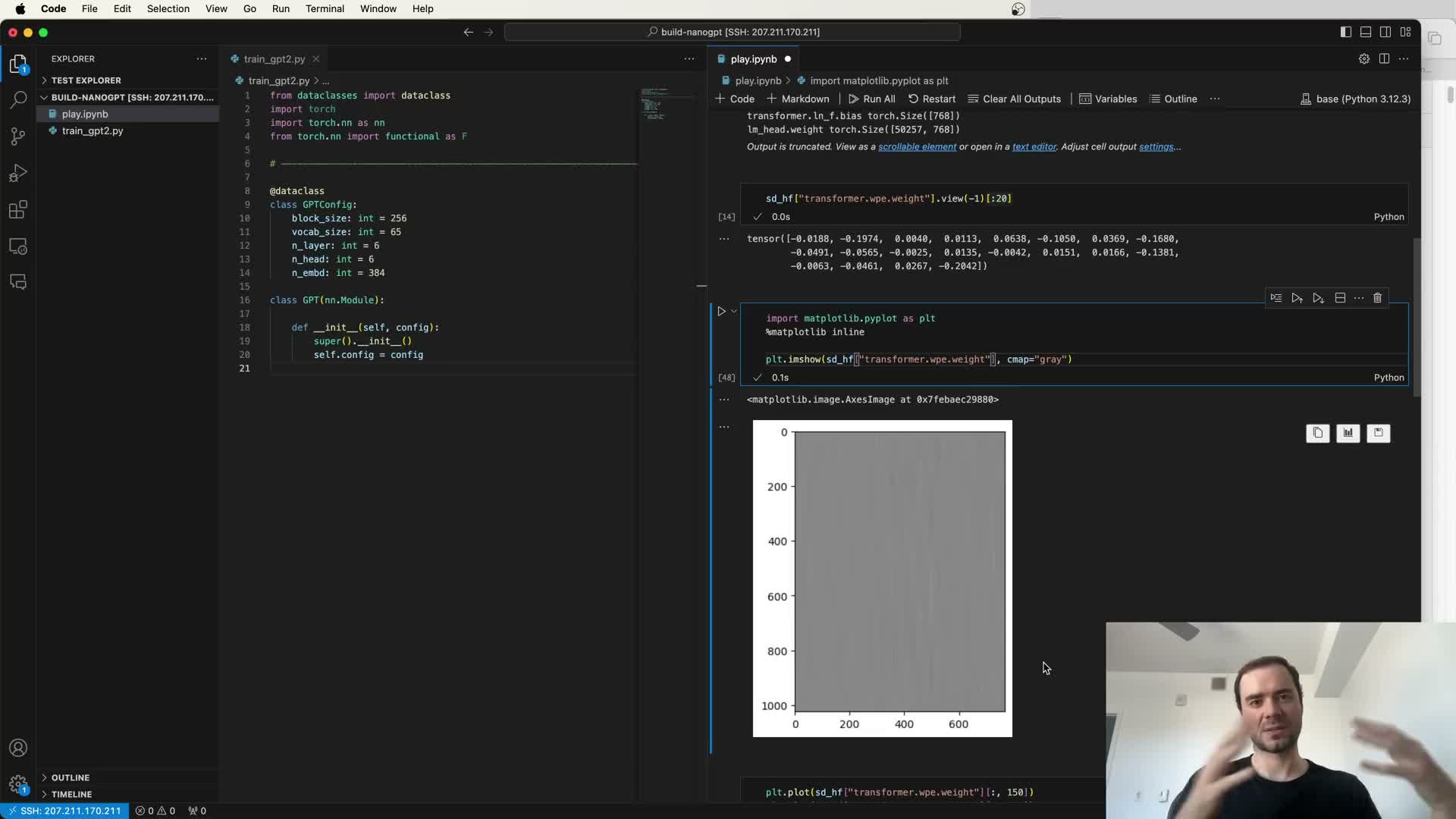Screen dimensions: 1456x819
Task: Run the matplotlib imshow cell
Action: click(721, 311)
